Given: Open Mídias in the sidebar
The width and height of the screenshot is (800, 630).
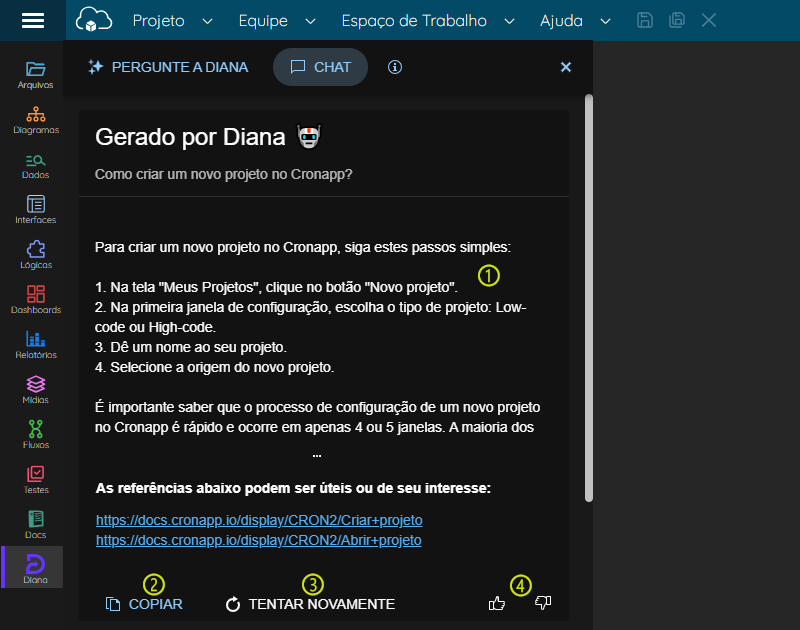Looking at the screenshot, I should coord(35,390).
